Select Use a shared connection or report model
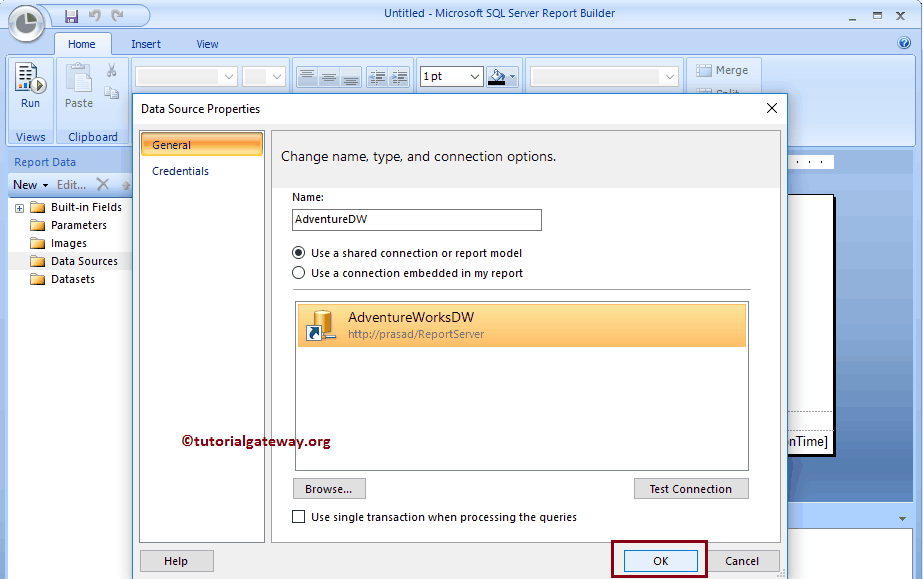The height and width of the screenshot is (579, 923). [300, 253]
